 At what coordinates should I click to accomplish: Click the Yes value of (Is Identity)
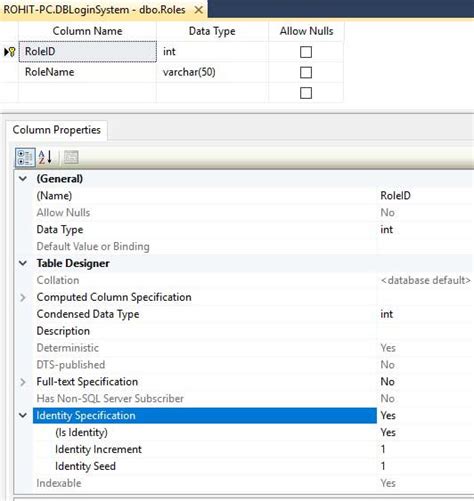pyautogui.click(x=388, y=433)
